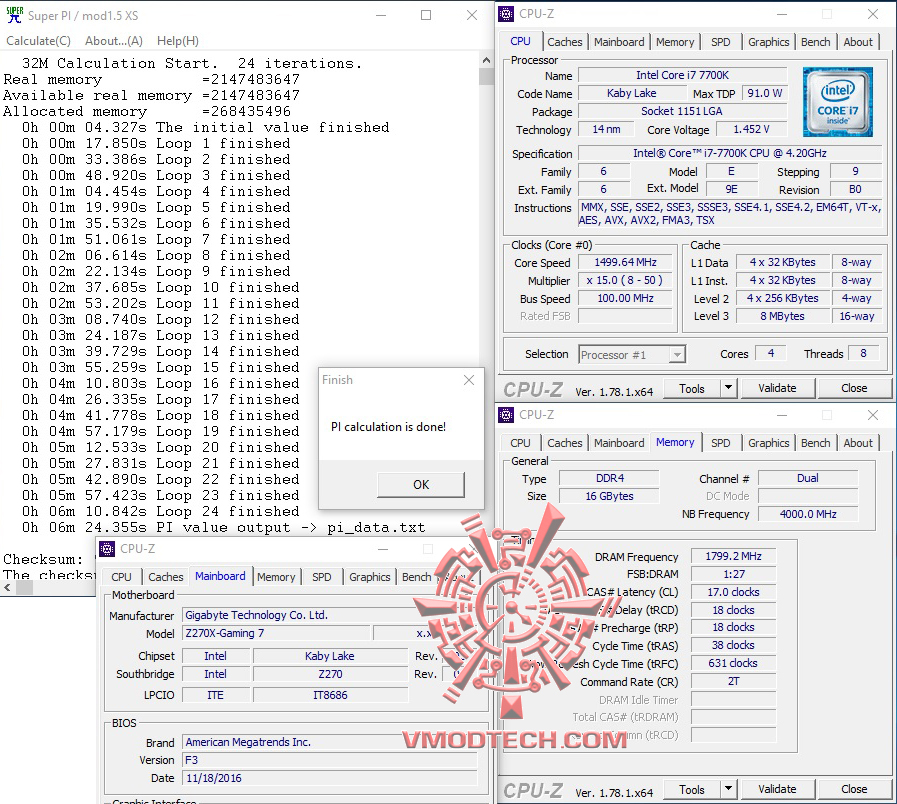Click LPCIO chip value IT8686

coord(330,695)
